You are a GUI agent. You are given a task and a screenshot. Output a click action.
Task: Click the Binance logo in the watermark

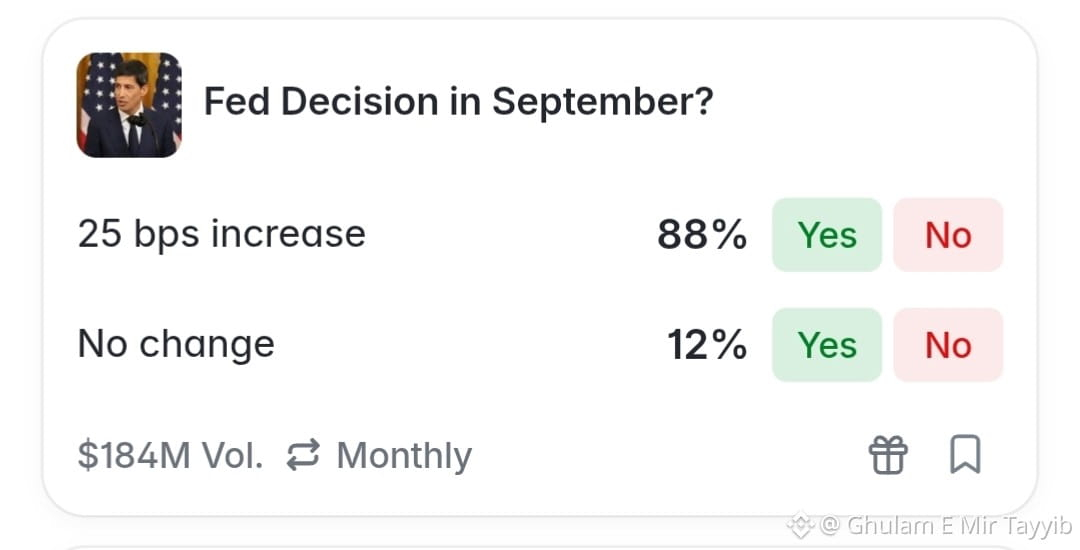coord(801,526)
